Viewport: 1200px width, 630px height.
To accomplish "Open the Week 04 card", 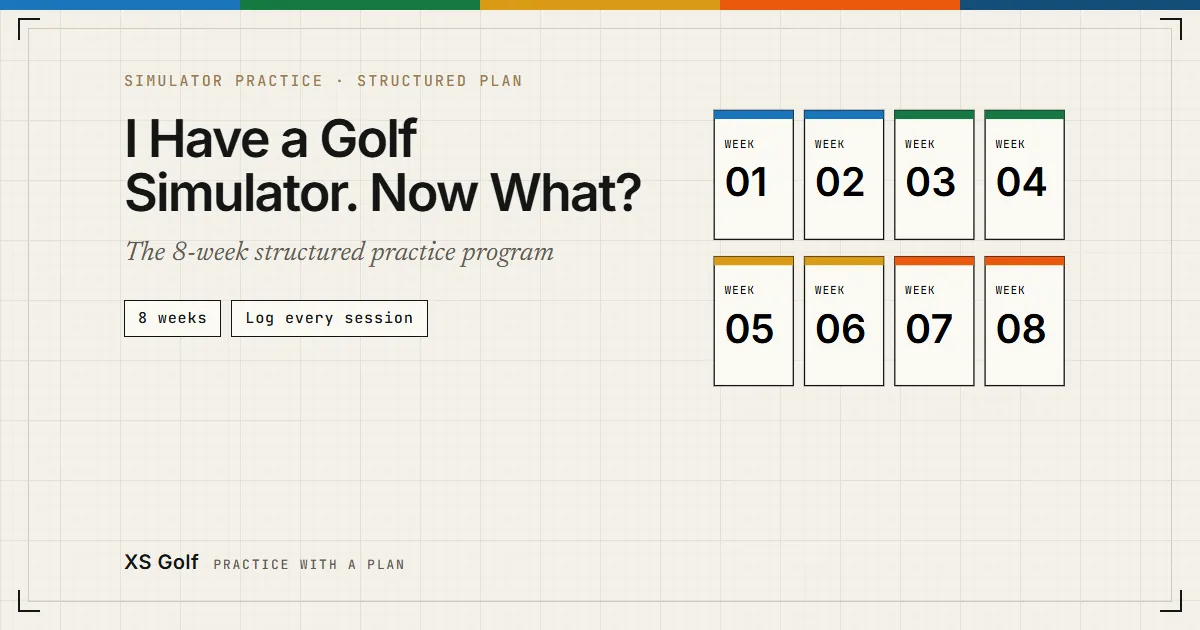I will [x=1024, y=175].
